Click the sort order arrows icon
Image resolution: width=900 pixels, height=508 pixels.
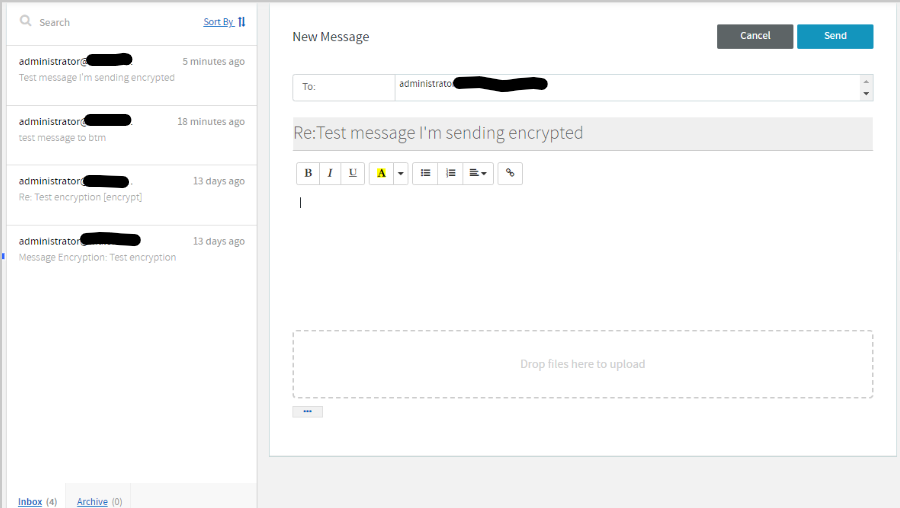pos(242,21)
